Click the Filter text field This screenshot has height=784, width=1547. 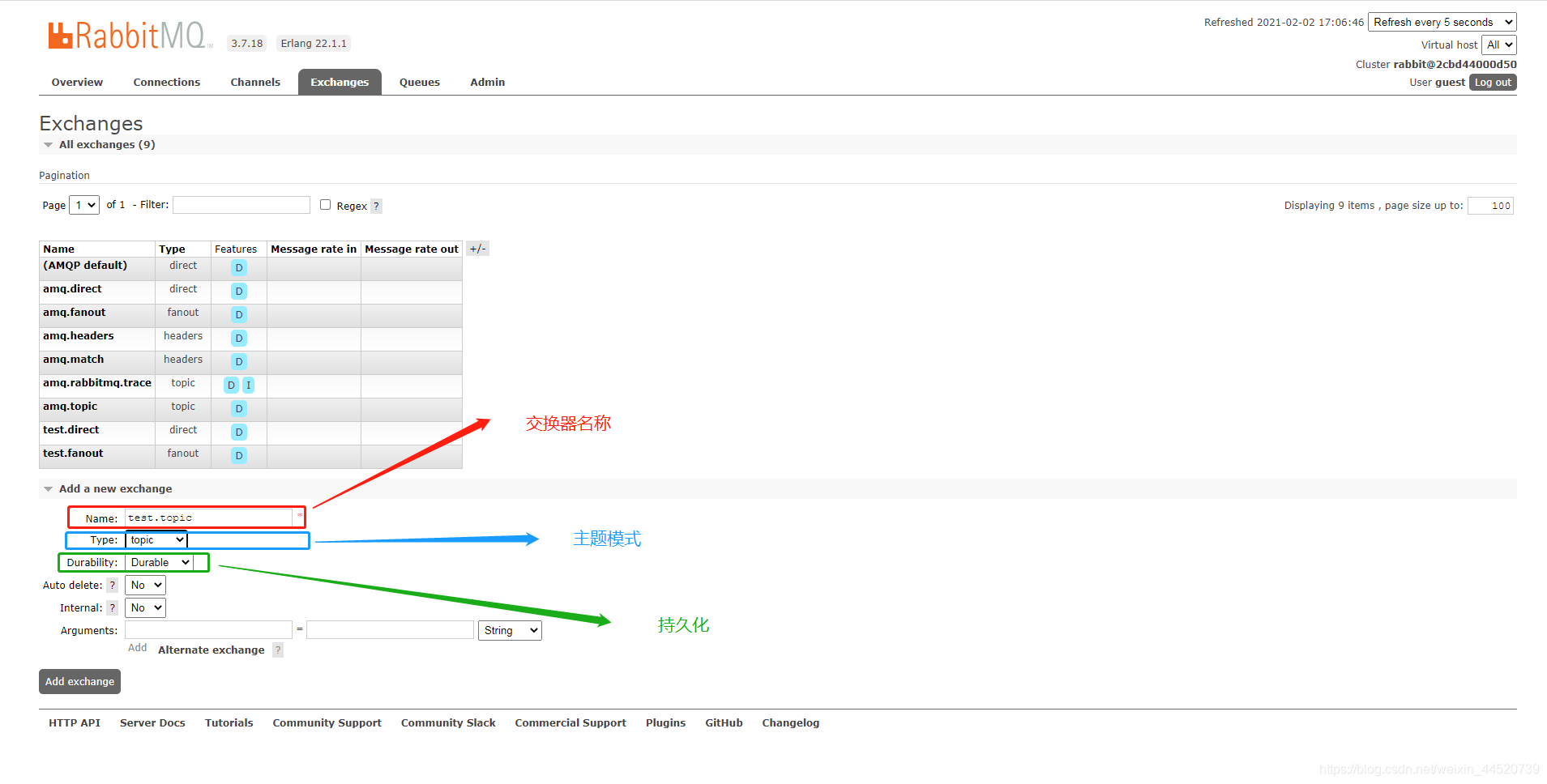[x=241, y=205]
